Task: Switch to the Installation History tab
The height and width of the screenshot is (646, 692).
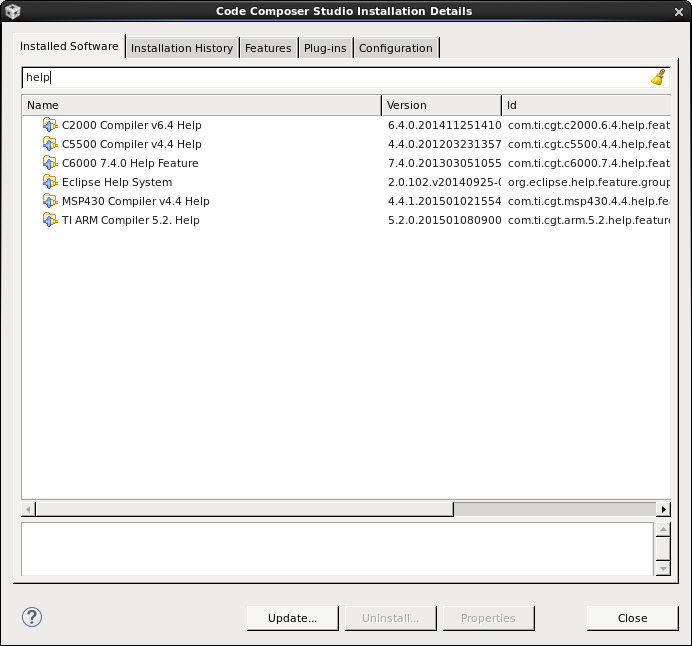Action: (x=182, y=48)
